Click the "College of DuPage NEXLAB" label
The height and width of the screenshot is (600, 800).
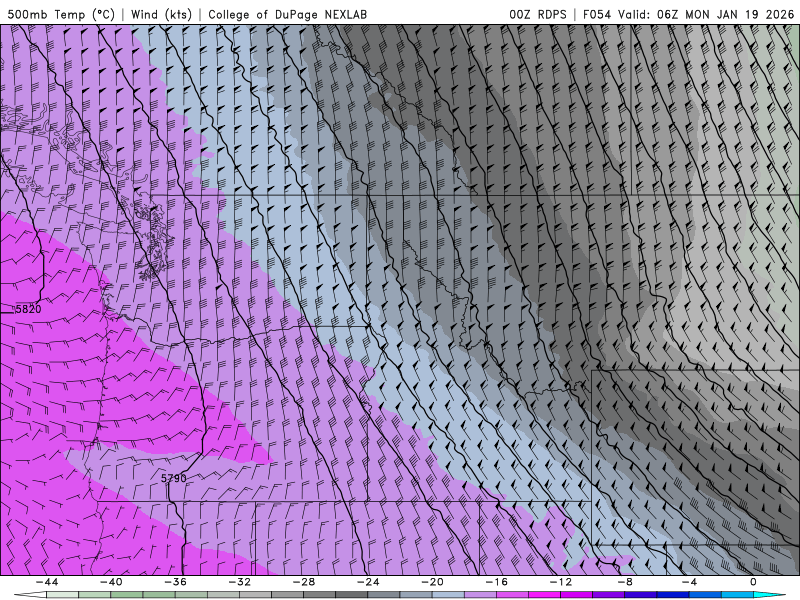point(287,14)
